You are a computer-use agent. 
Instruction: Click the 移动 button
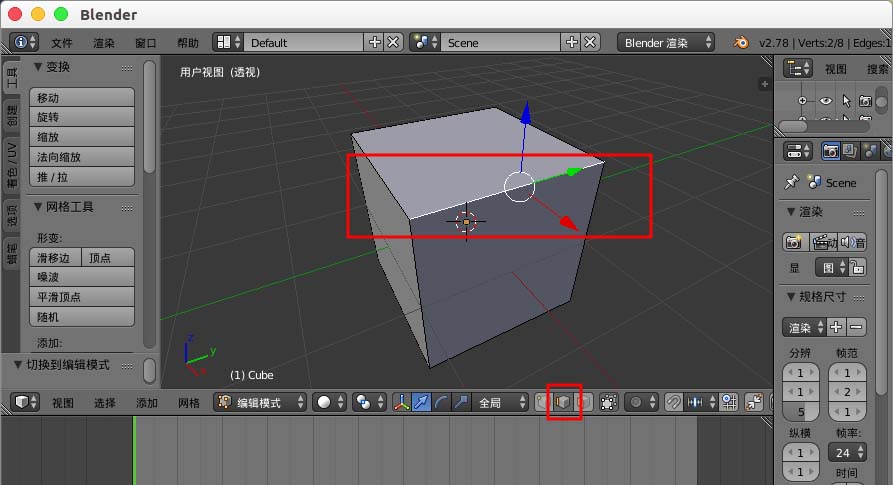click(82, 97)
